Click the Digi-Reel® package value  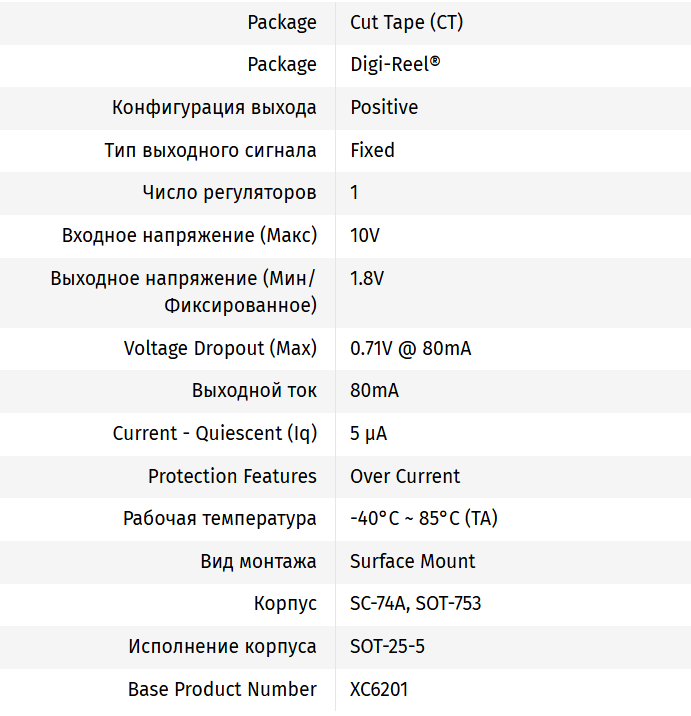tap(395, 65)
